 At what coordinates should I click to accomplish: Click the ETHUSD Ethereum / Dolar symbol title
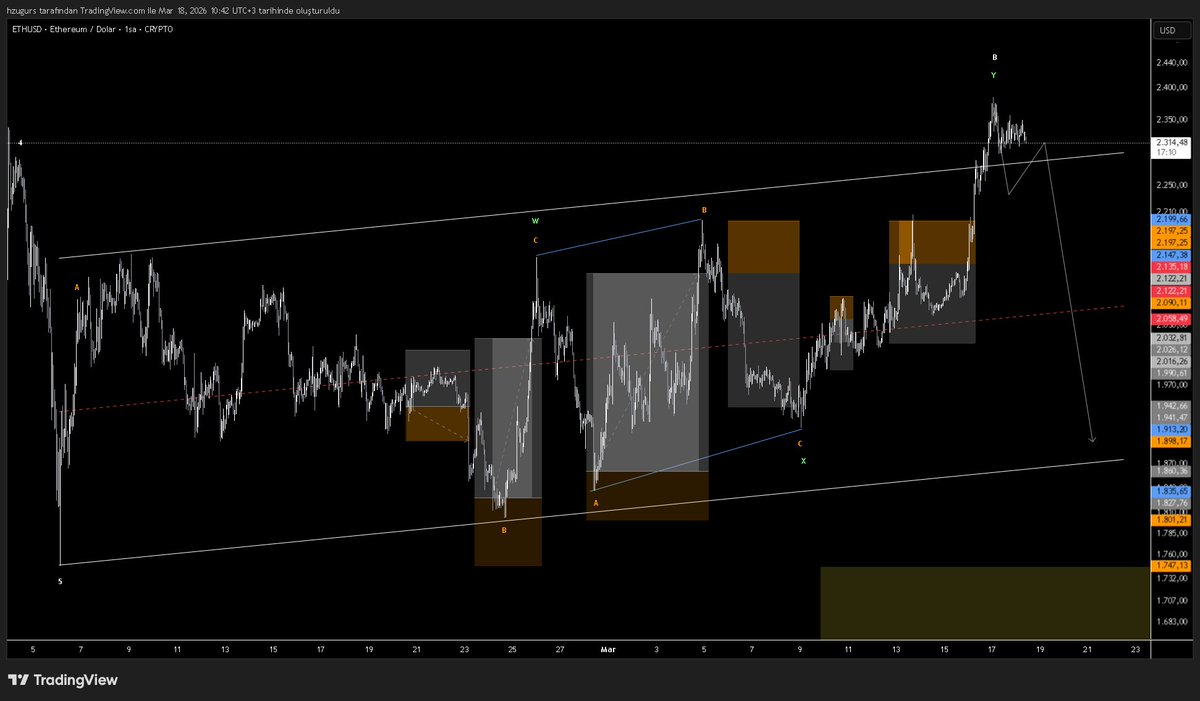coord(92,29)
